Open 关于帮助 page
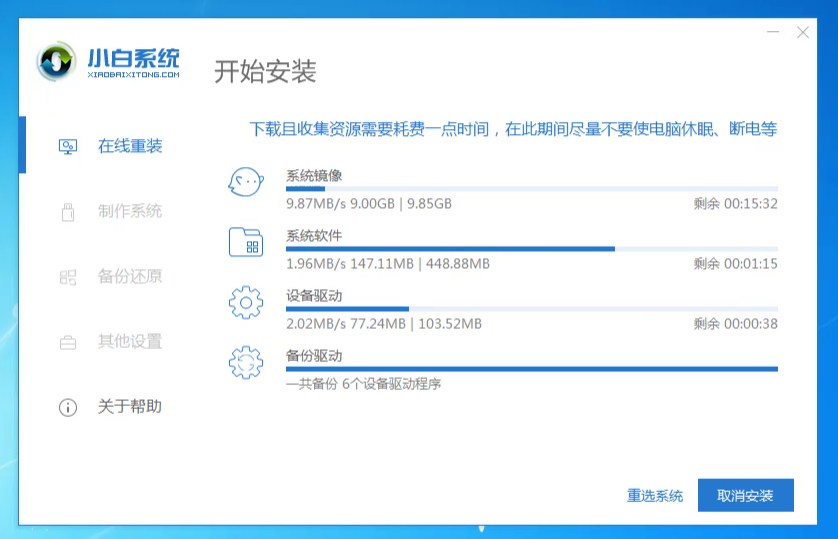This screenshot has width=838, height=539. pyautogui.click(x=129, y=407)
